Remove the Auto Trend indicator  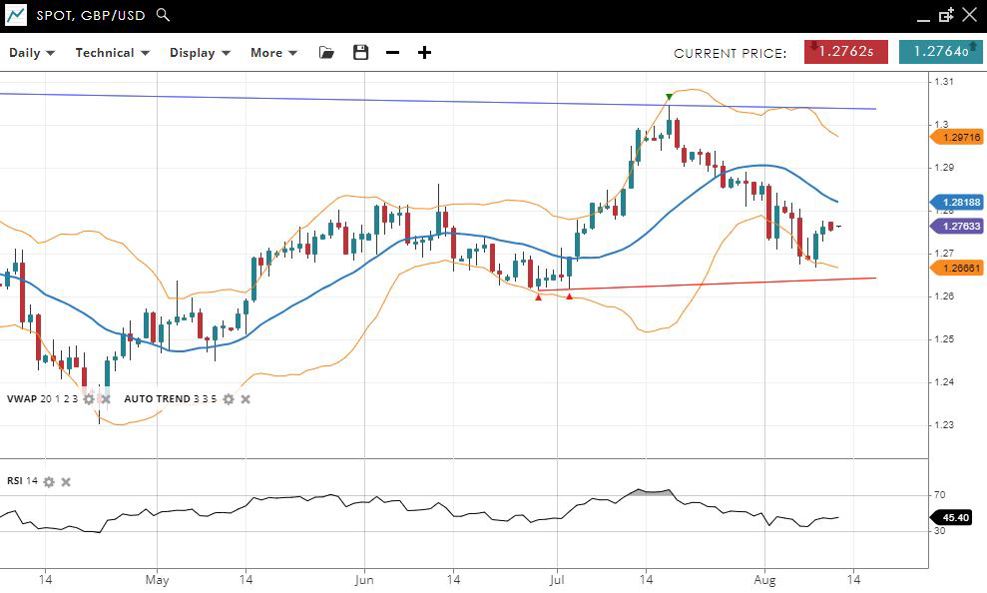pyautogui.click(x=245, y=399)
